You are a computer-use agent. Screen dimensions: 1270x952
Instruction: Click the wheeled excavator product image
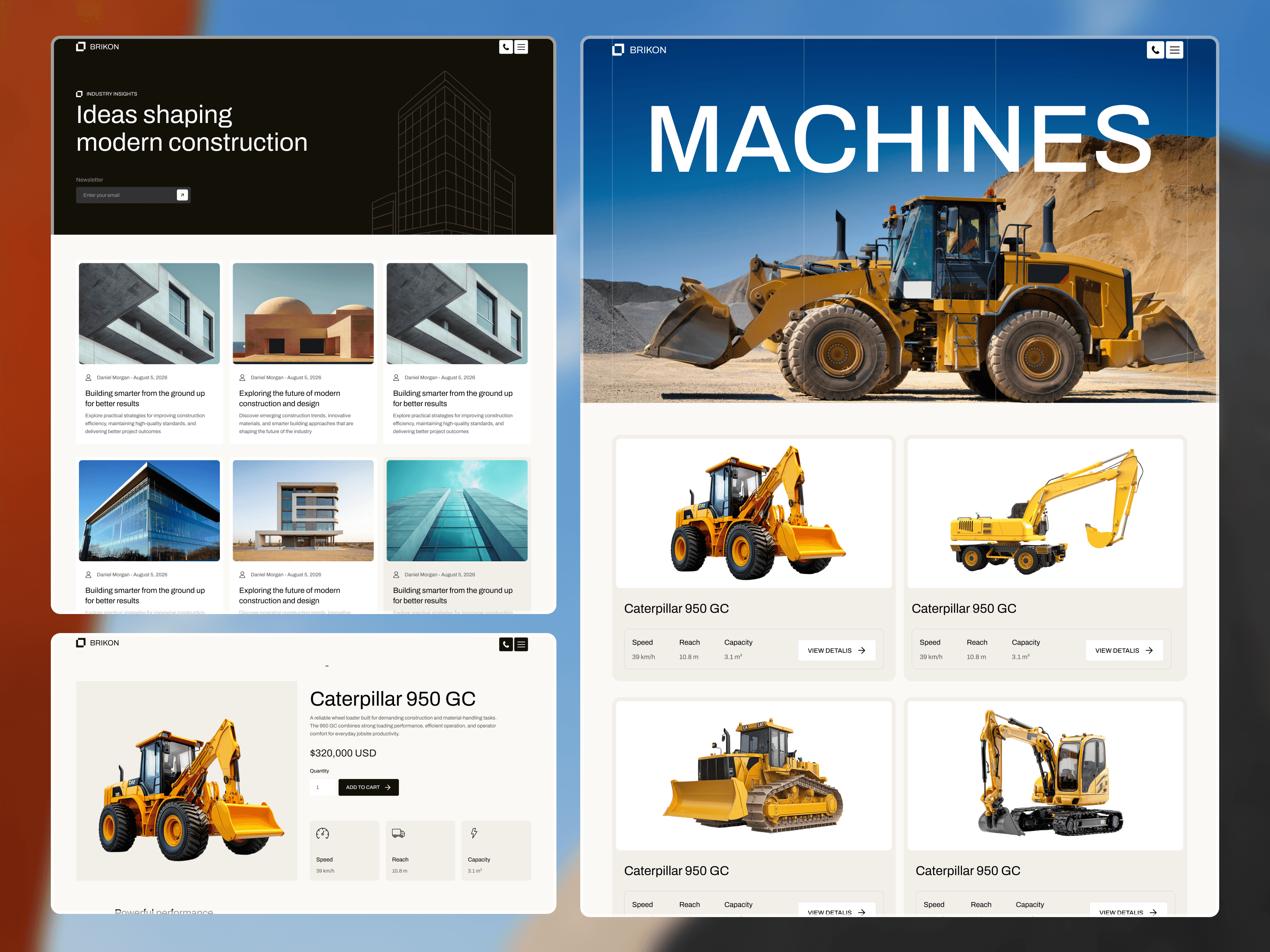pos(1045,513)
